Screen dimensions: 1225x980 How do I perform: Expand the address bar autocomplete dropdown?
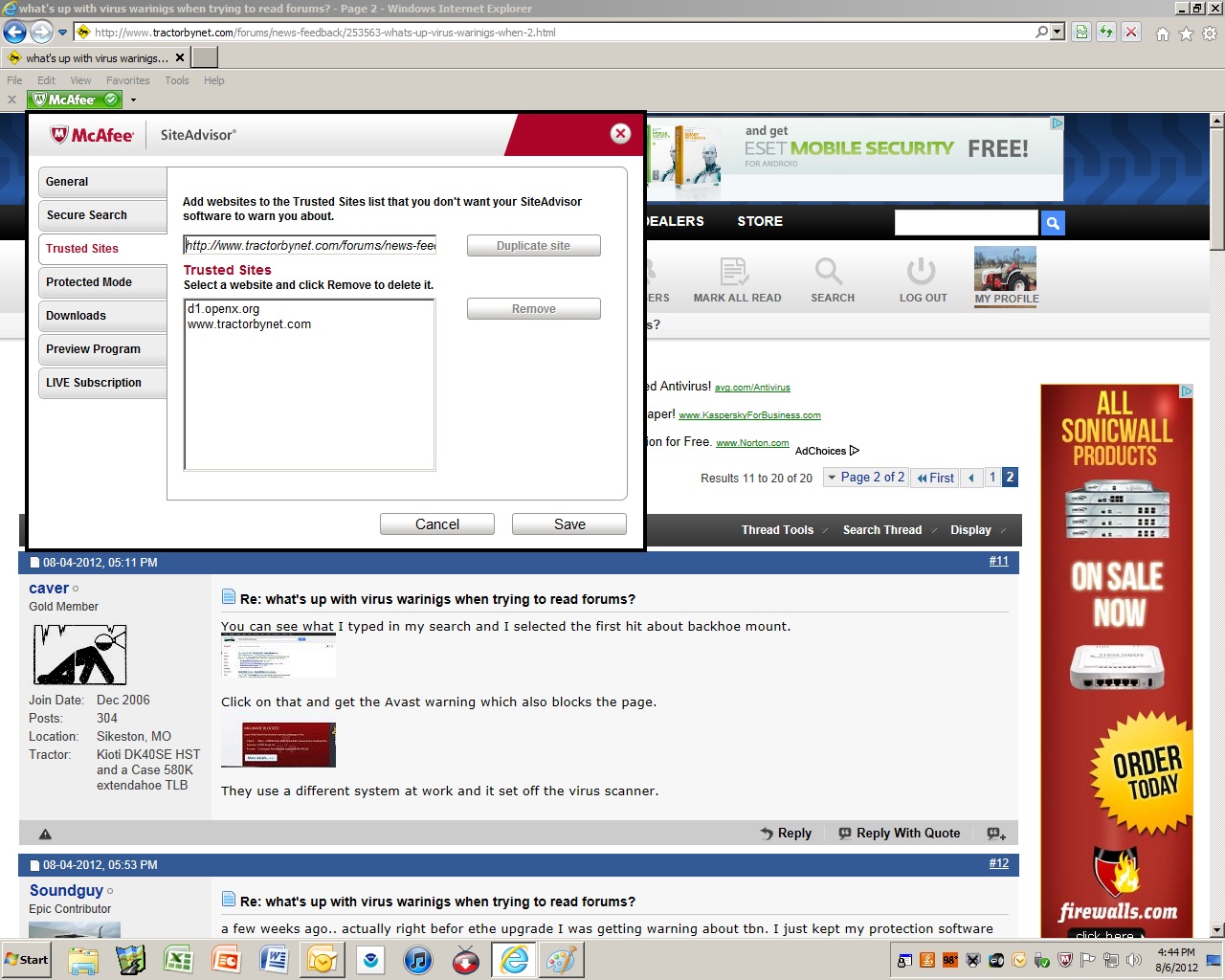(x=1058, y=32)
